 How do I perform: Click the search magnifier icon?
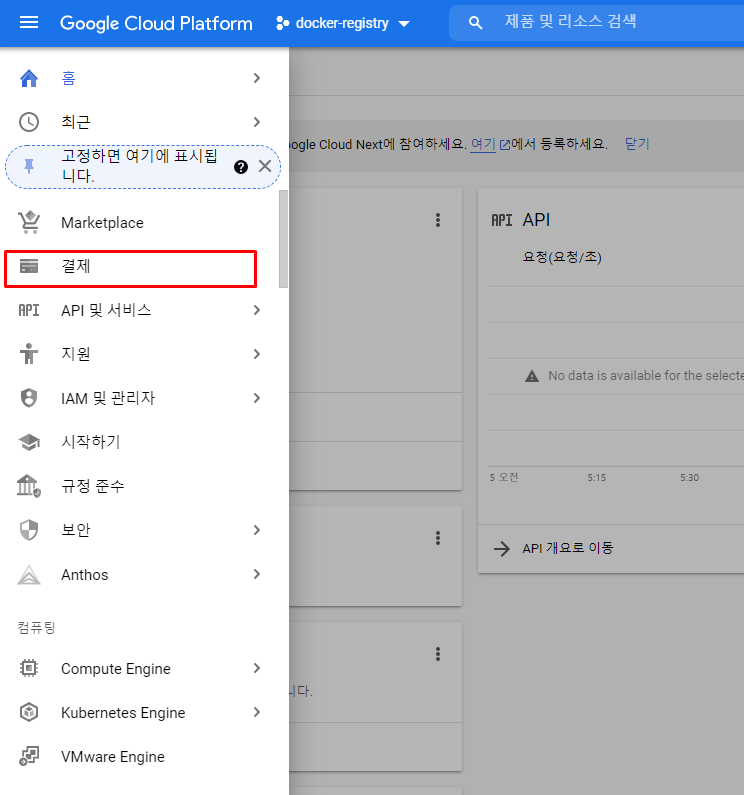pos(475,23)
